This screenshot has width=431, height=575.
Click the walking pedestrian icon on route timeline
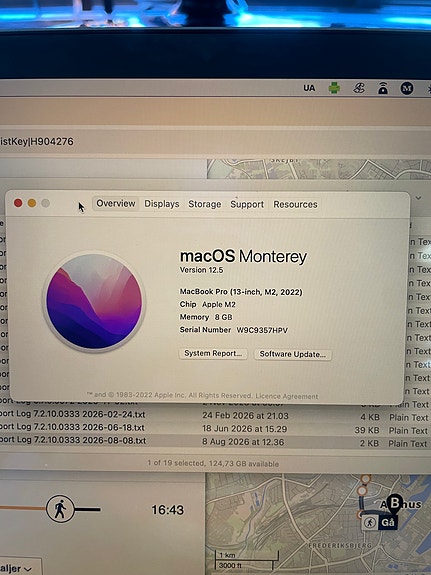[60, 509]
